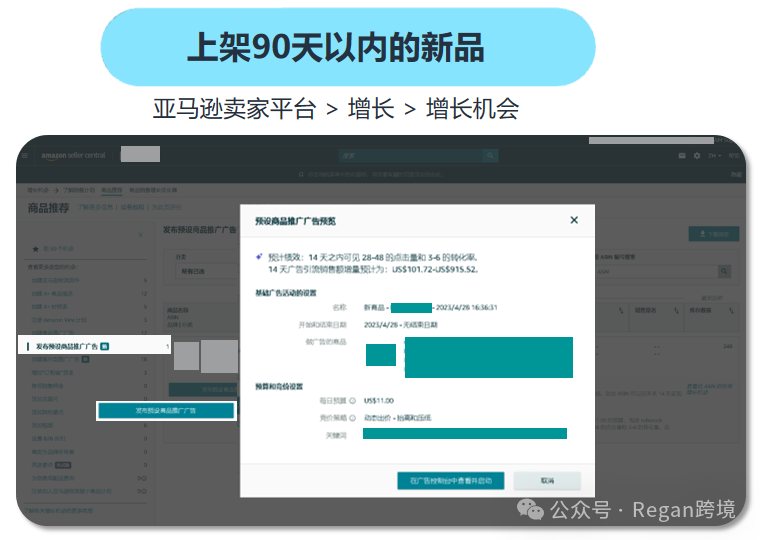Click 在广告控制台中查看并启动 button
The image size is (760, 540).
(x=451, y=481)
